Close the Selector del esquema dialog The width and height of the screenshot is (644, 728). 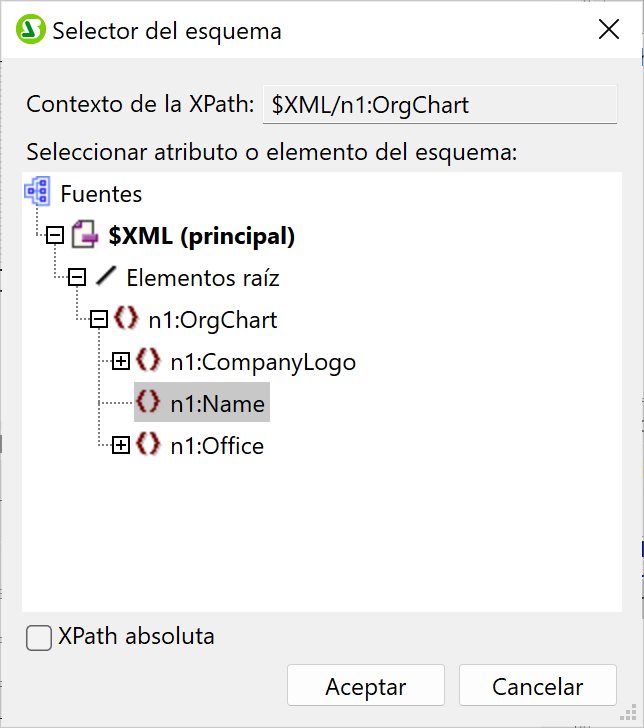coord(609,30)
